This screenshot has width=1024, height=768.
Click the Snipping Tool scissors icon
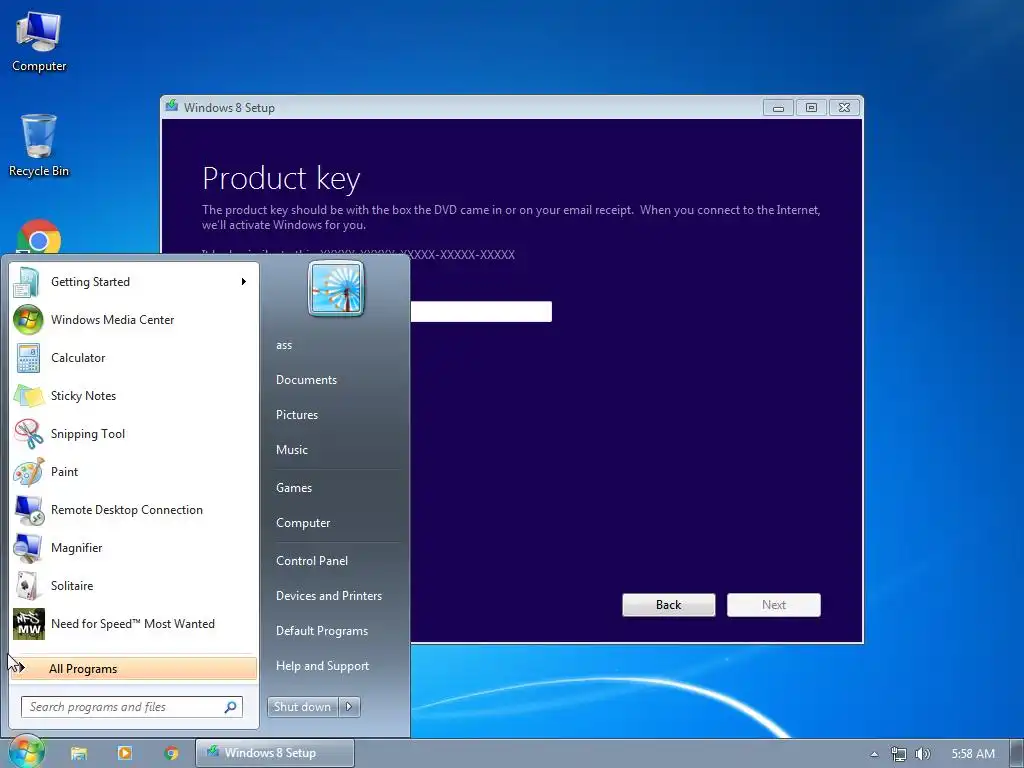point(28,434)
